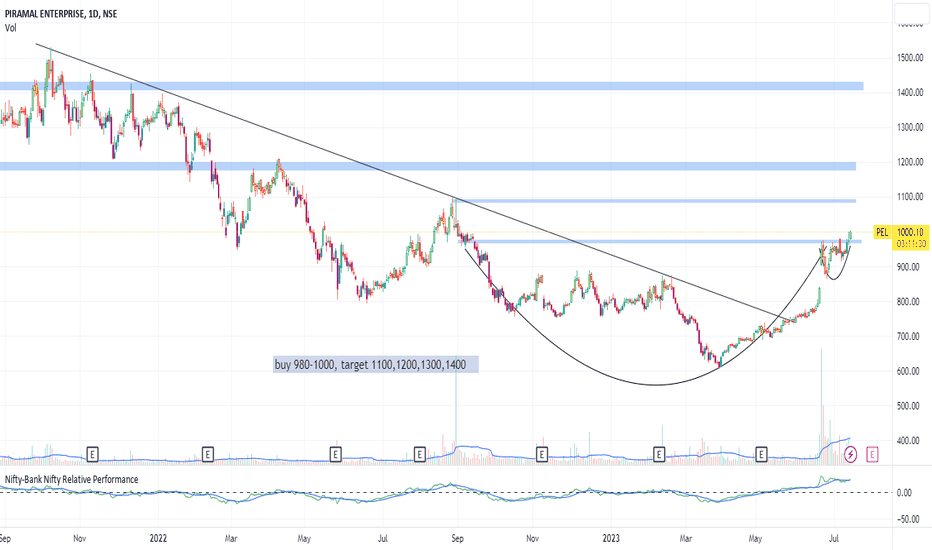Select the small handle curve near July 2023

tap(836, 278)
